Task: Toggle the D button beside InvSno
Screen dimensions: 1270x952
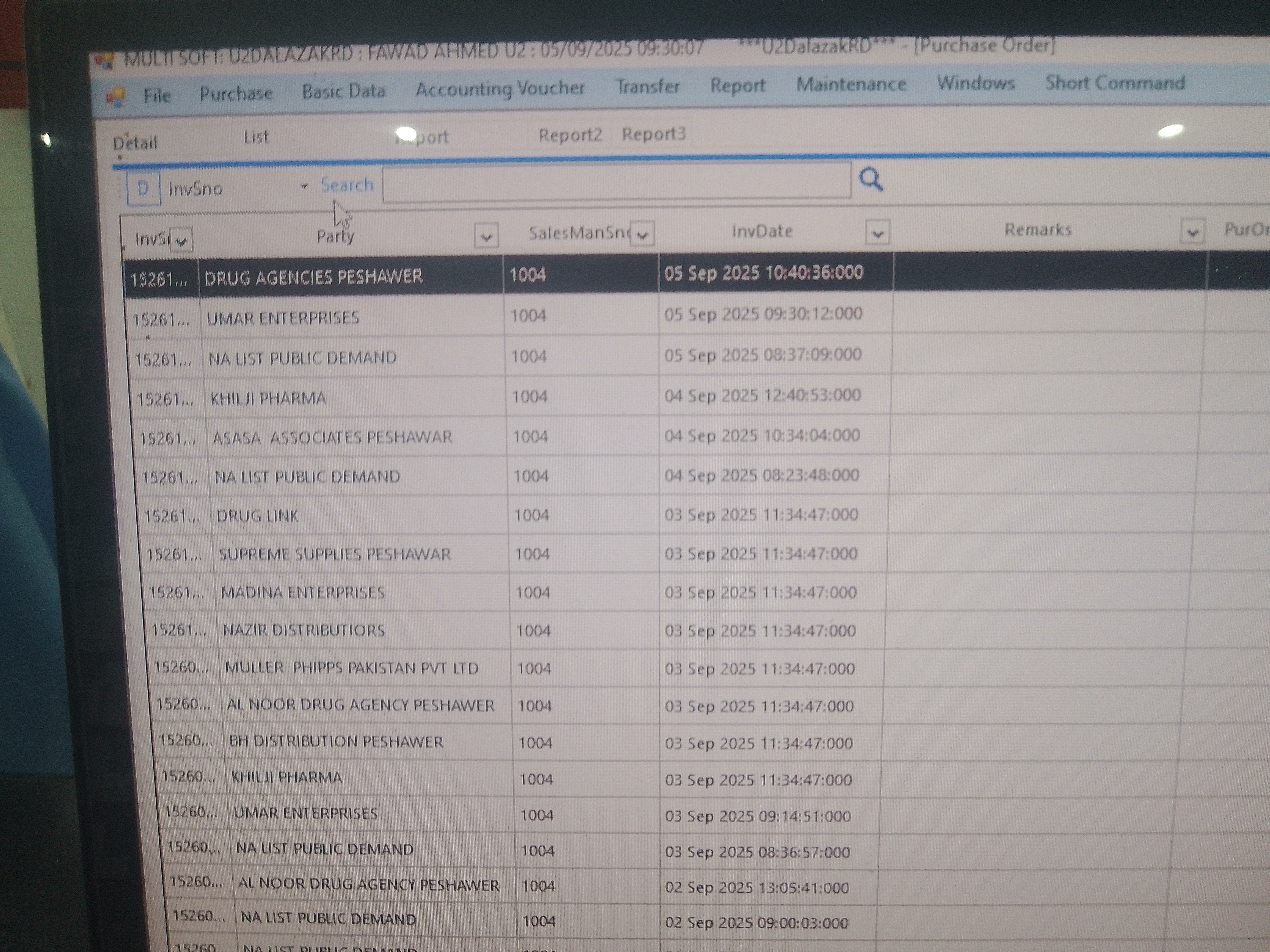Action: point(142,189)
